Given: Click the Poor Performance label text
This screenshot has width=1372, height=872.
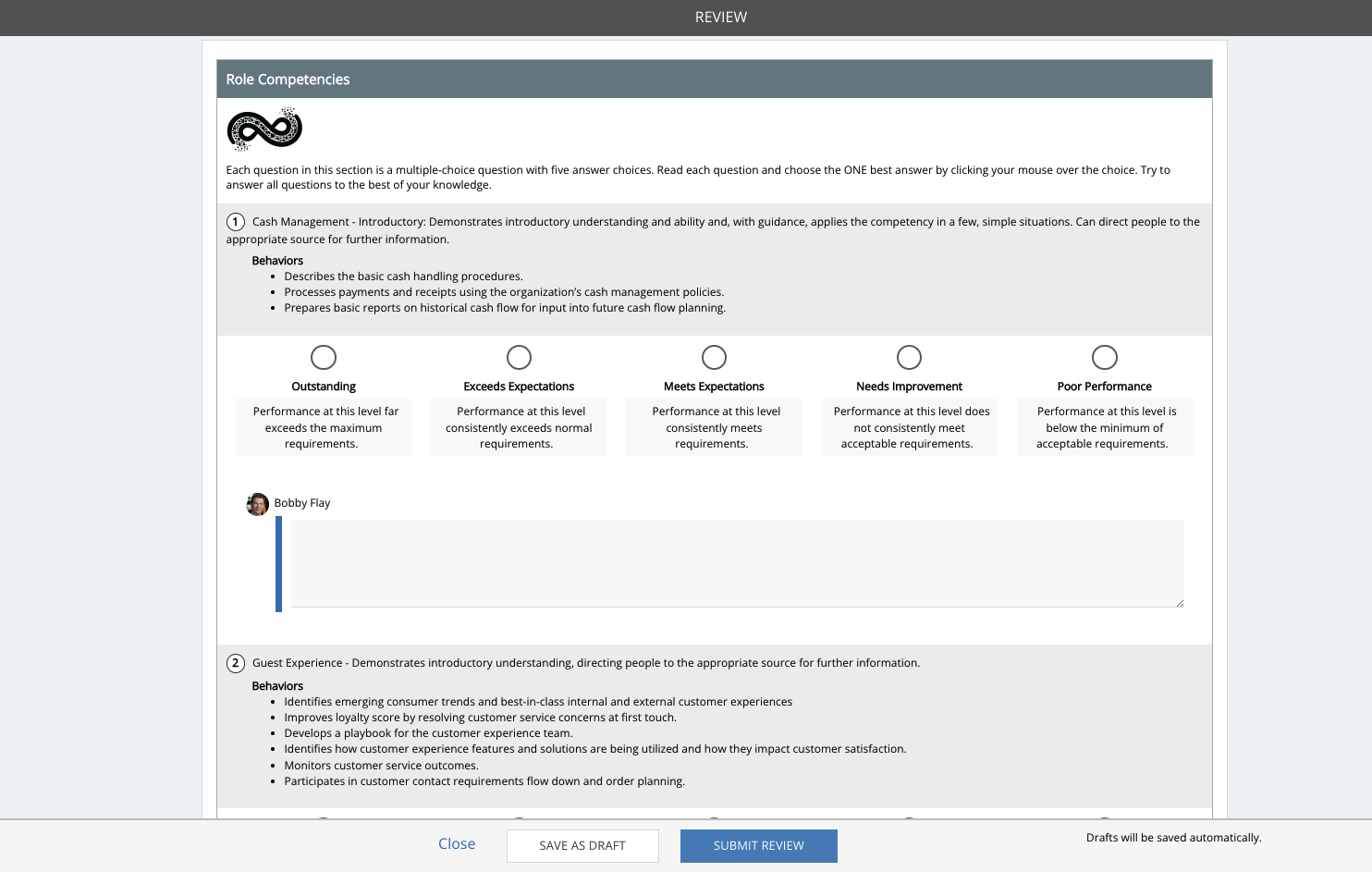Looking at the screenshot, I should (x=1105, y=387).
